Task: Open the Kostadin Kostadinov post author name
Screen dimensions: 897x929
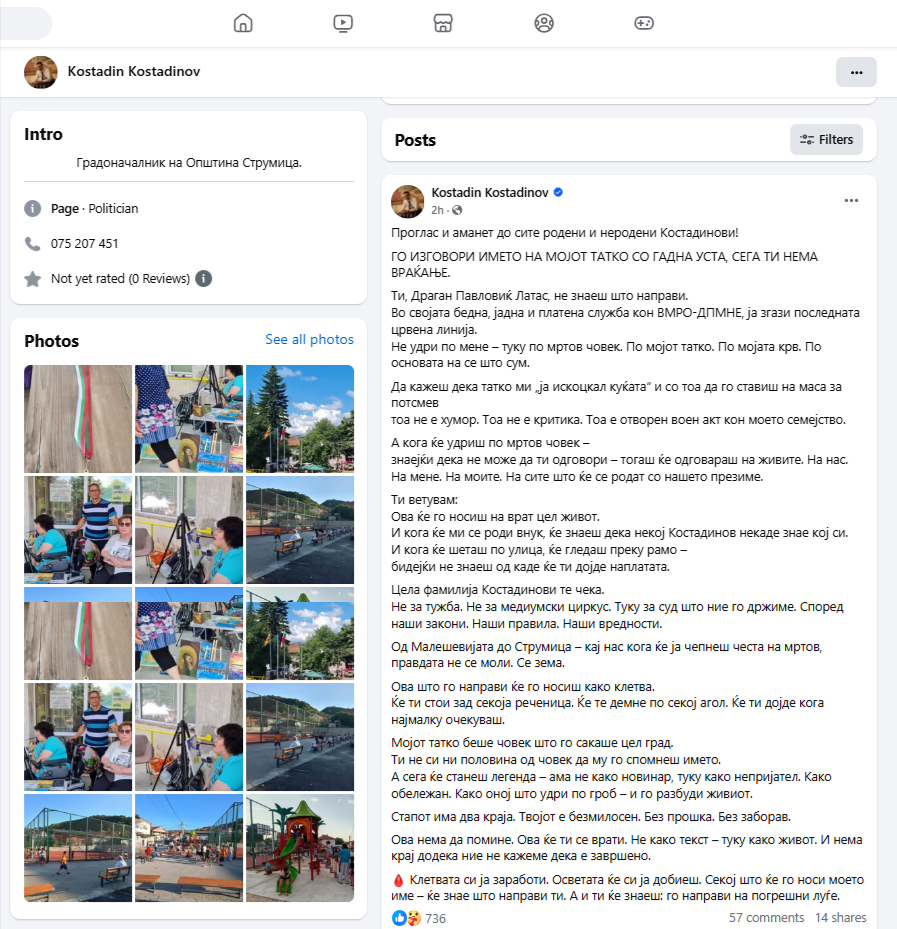Action: click(x=490, y=193)
